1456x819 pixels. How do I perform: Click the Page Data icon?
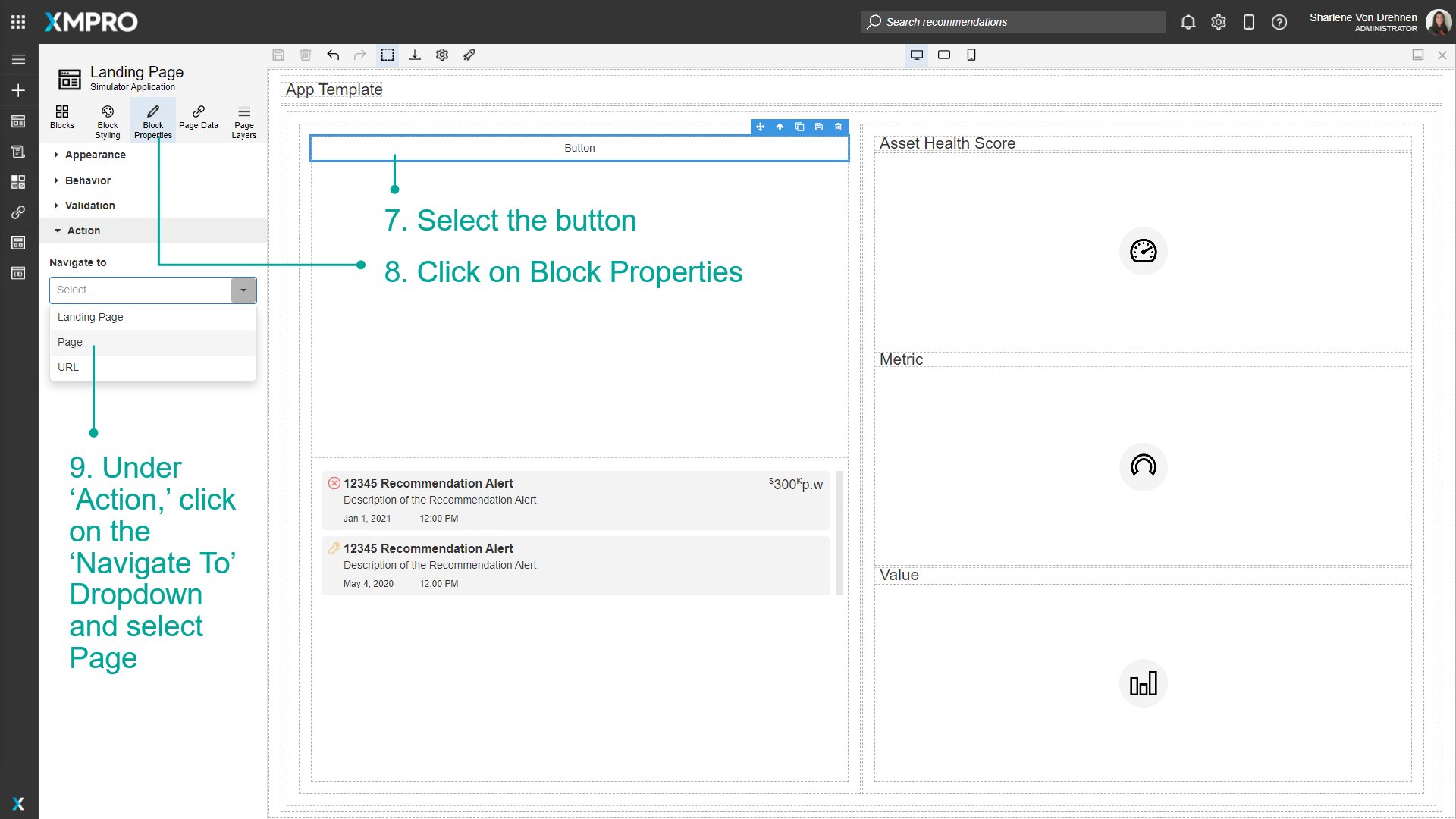(x=198, y=119)
